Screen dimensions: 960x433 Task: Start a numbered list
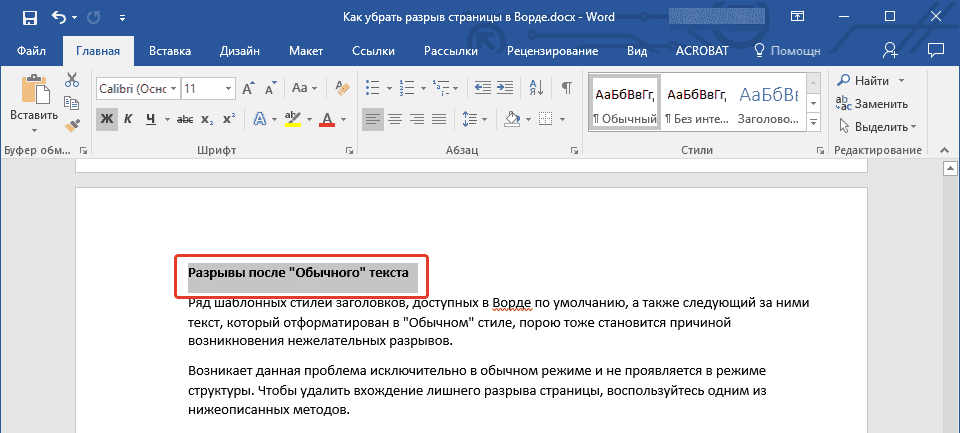405,88
